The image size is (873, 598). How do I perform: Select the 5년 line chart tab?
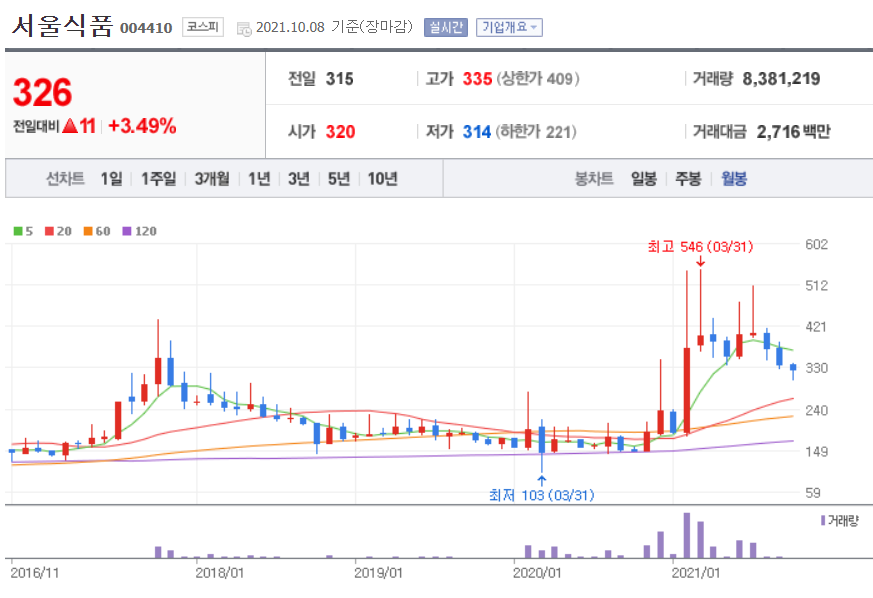tap(339, 179)
